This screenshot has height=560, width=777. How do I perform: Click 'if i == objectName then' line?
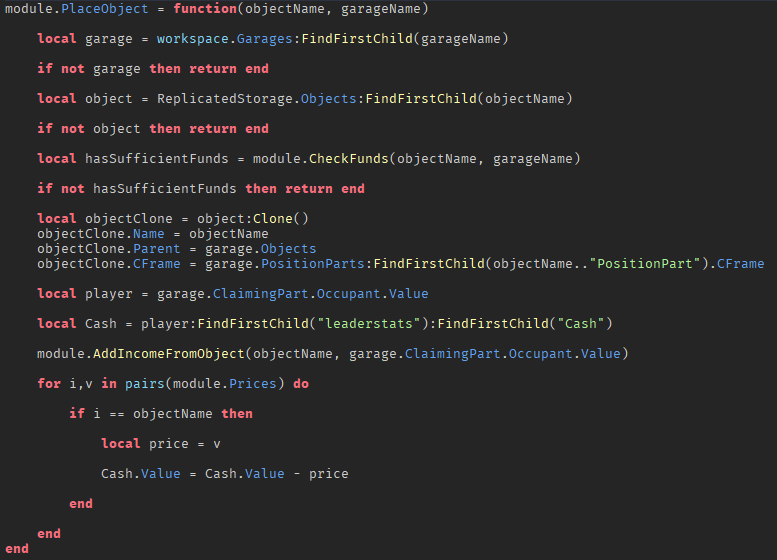pyautogui.click(x=161, y=413)
